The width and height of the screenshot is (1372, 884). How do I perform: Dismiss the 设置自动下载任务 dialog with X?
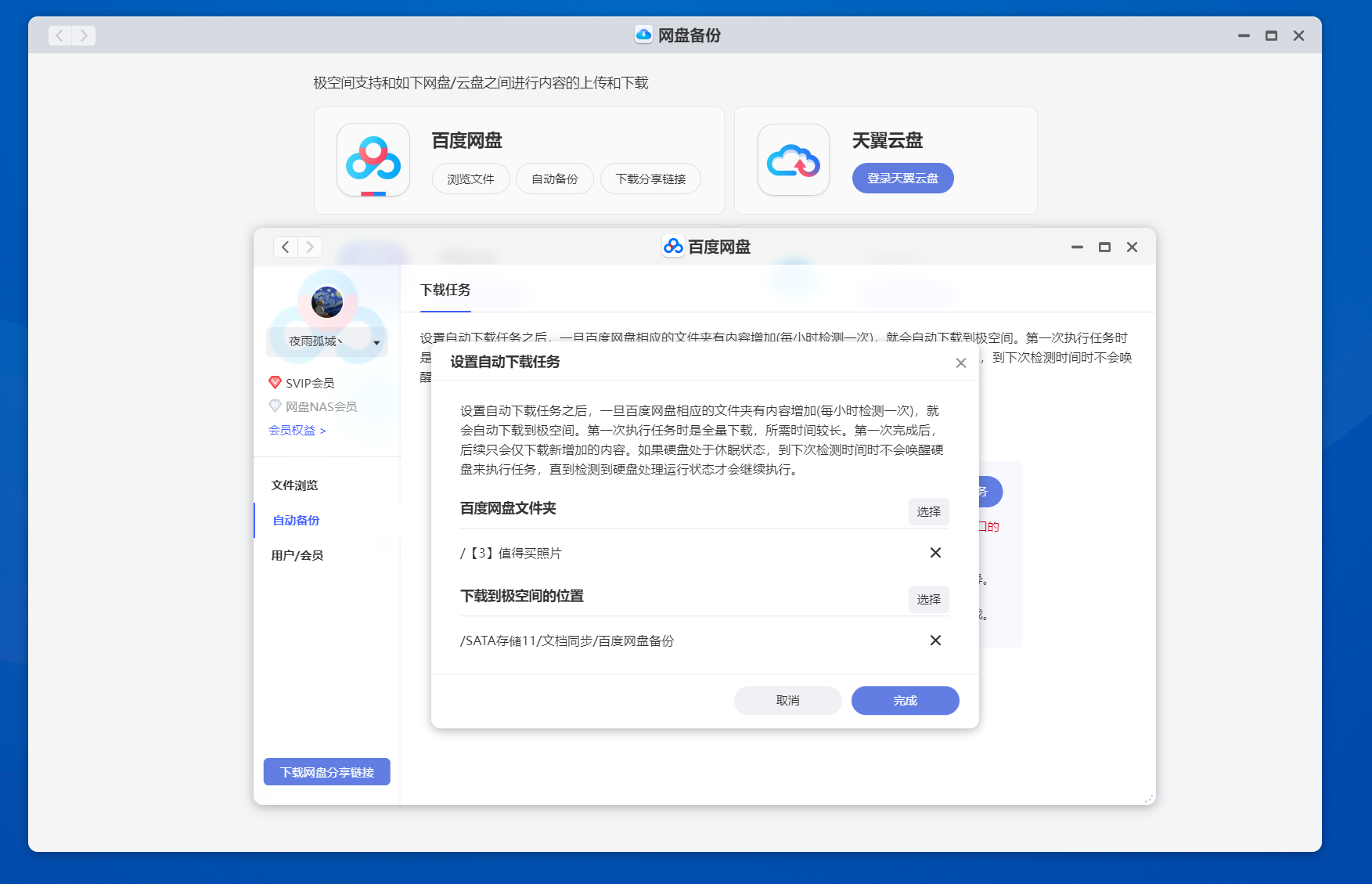tap(961, 363)
